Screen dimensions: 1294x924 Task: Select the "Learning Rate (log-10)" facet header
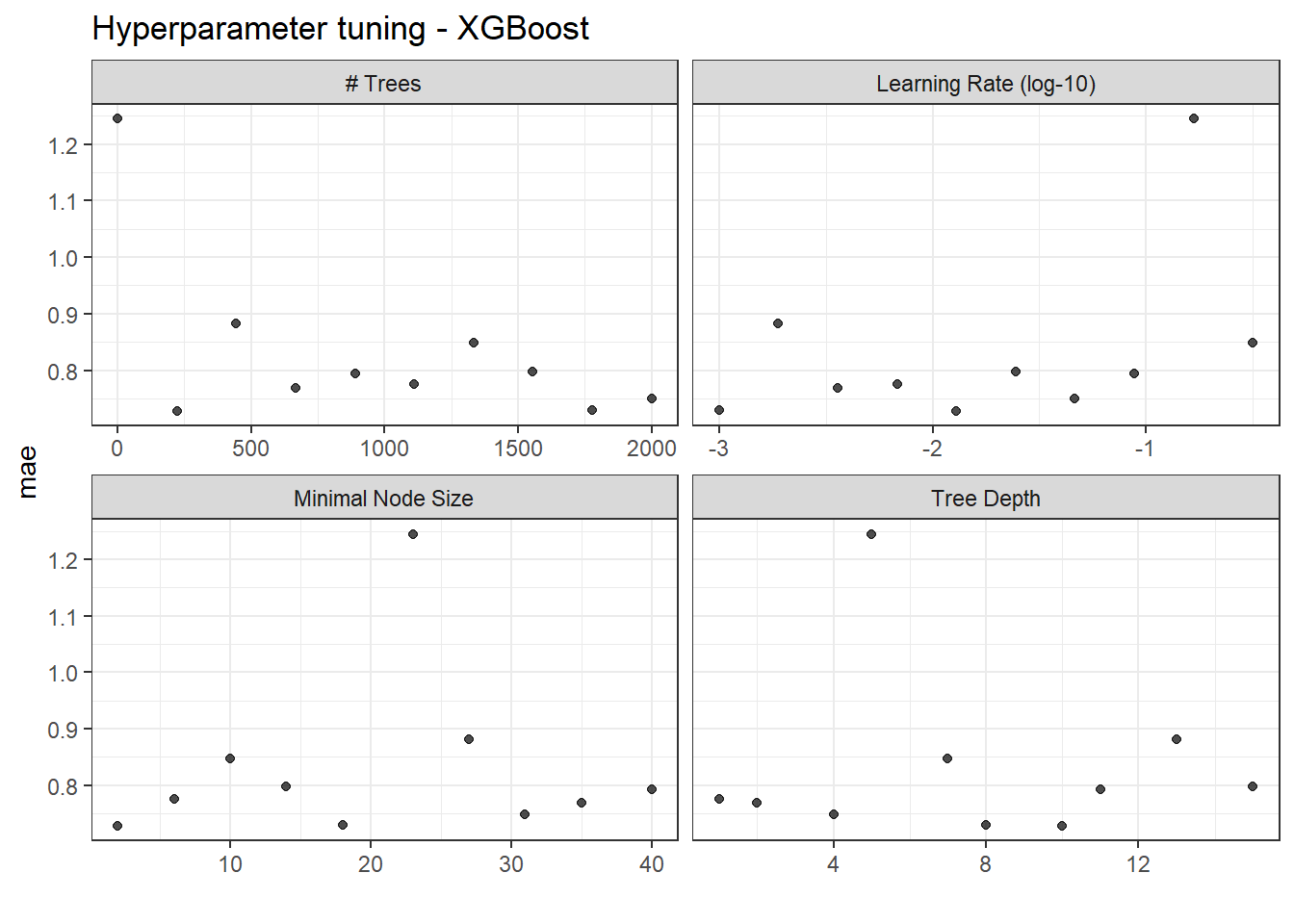pyautogui.click(x=985, y=84)
